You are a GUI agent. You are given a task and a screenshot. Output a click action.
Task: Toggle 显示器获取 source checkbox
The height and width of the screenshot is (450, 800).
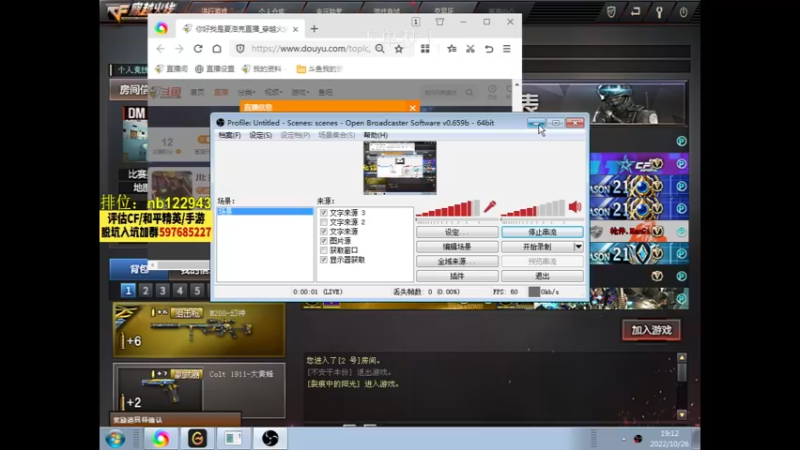click(x=324, y=260)
